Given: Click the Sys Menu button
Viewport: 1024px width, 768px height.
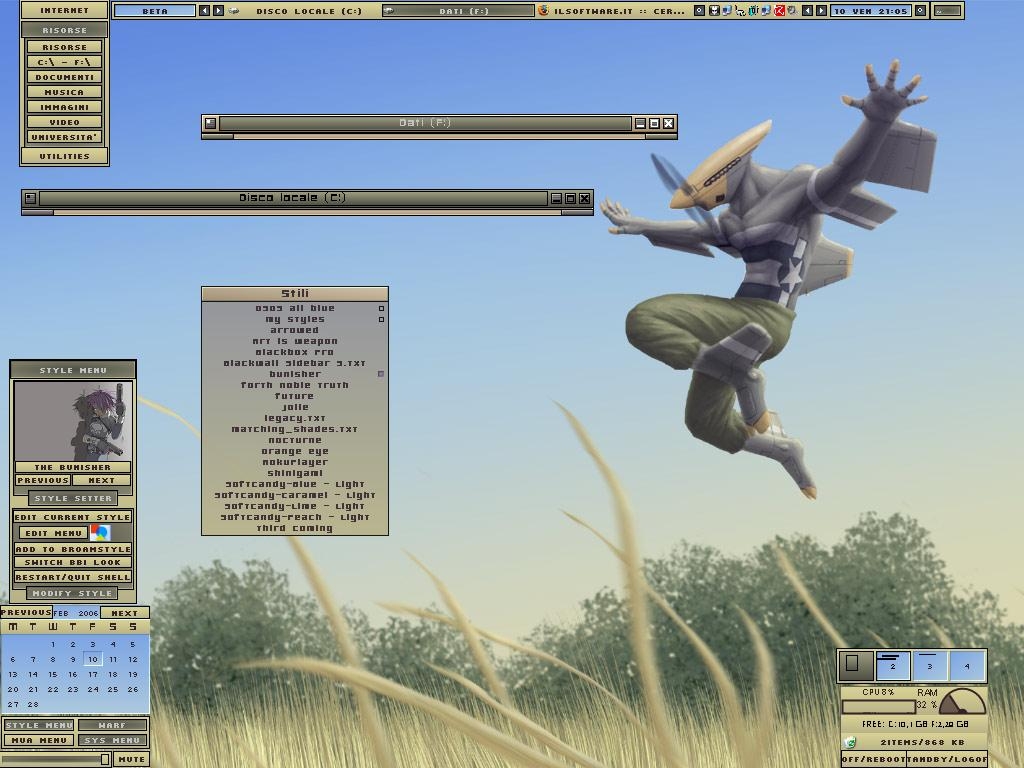Looking at the screenshot, I should point(112,741).
